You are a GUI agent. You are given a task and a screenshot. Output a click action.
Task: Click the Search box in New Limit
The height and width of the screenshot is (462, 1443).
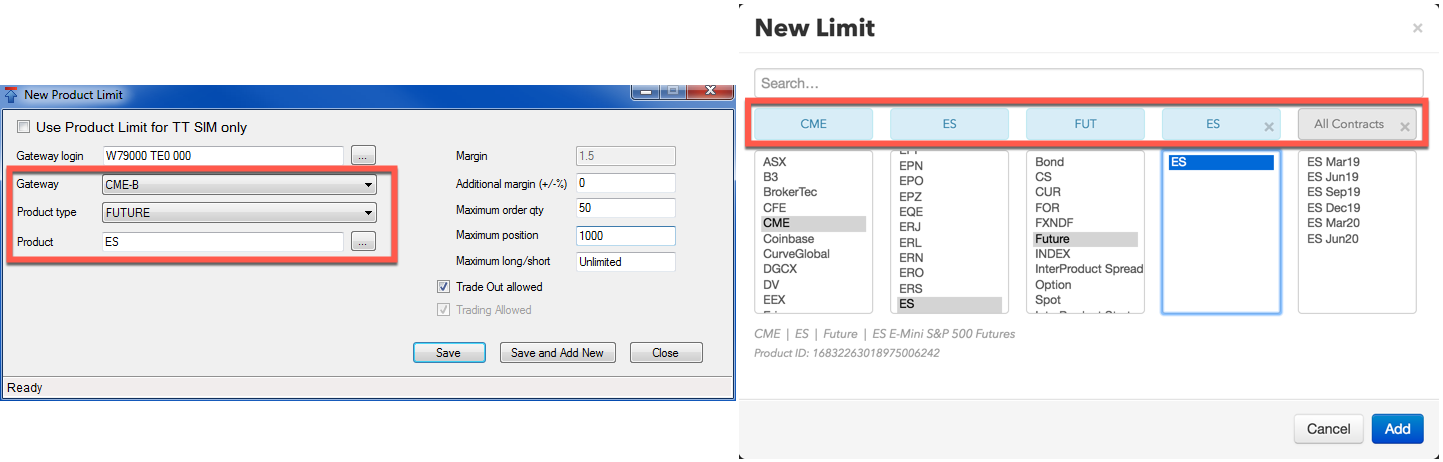pyautogui.click(x=1088, y=83)
